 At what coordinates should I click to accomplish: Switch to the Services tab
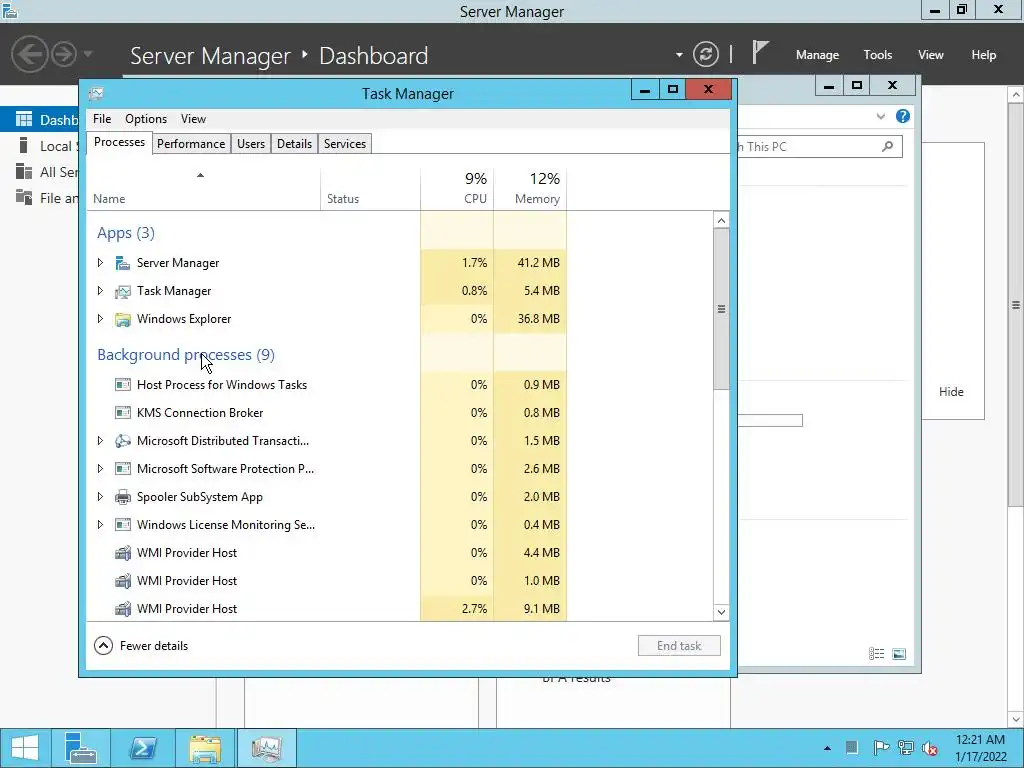345,144
